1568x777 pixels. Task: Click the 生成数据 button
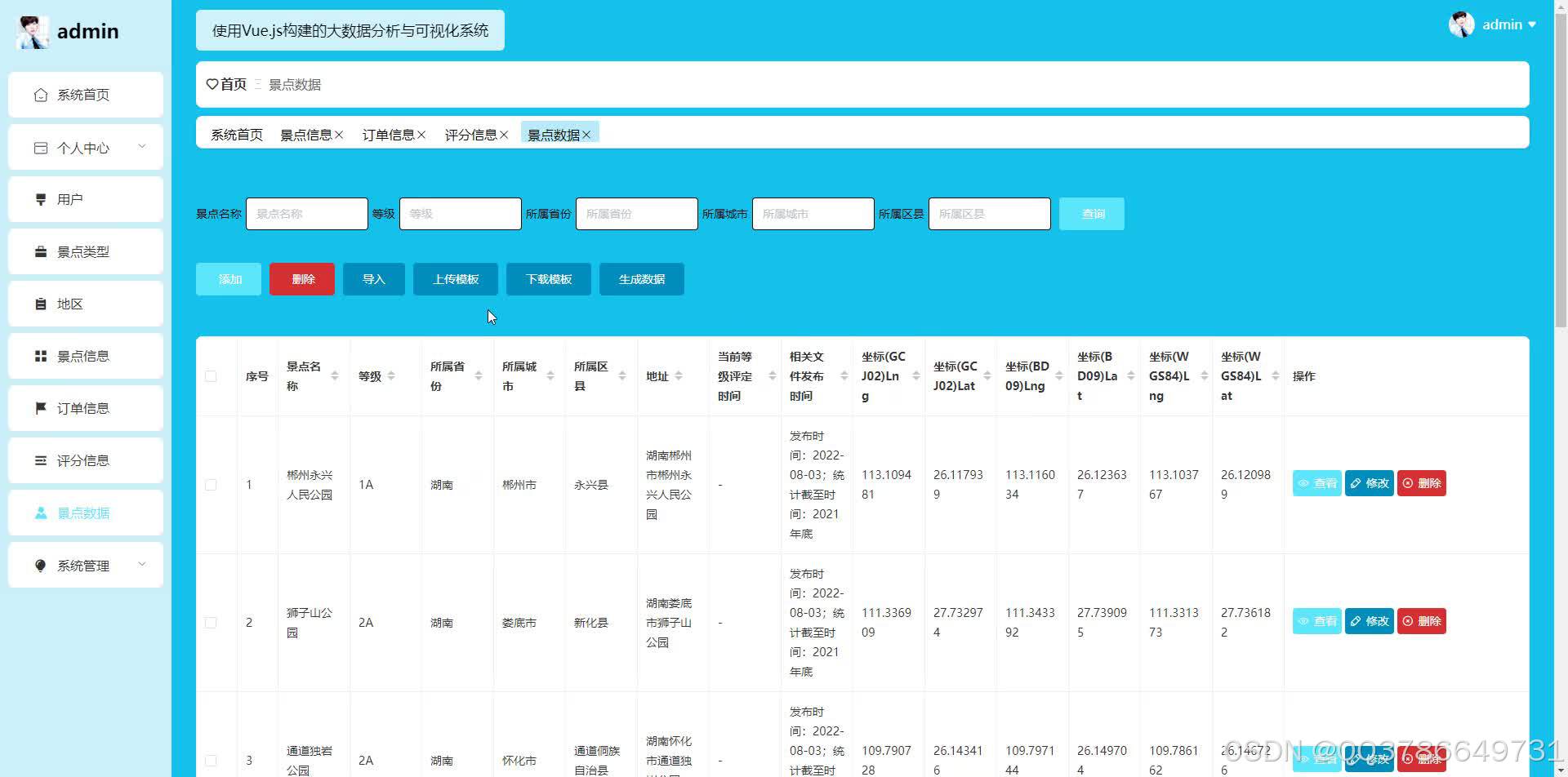(642, 279)
